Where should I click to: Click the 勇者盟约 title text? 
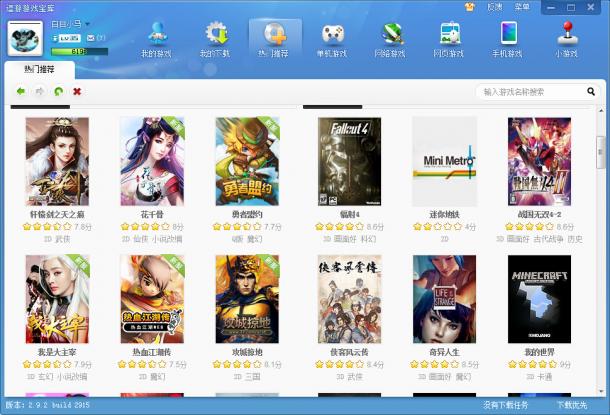tap(247, 214)
